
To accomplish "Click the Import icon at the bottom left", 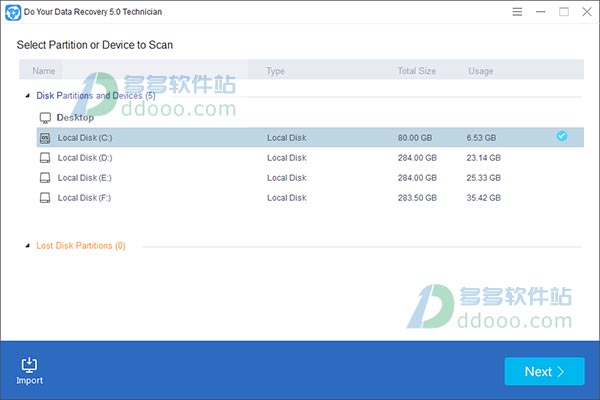I will [29, 364].
